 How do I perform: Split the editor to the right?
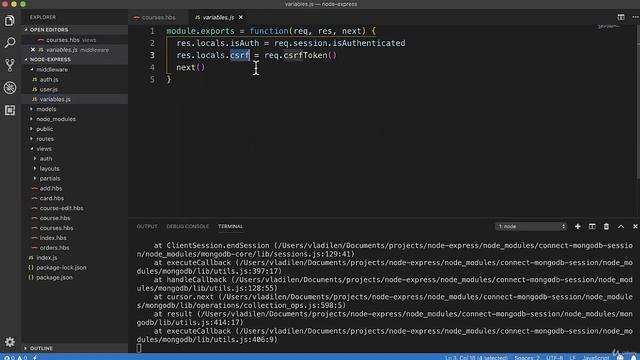(621, 17)
